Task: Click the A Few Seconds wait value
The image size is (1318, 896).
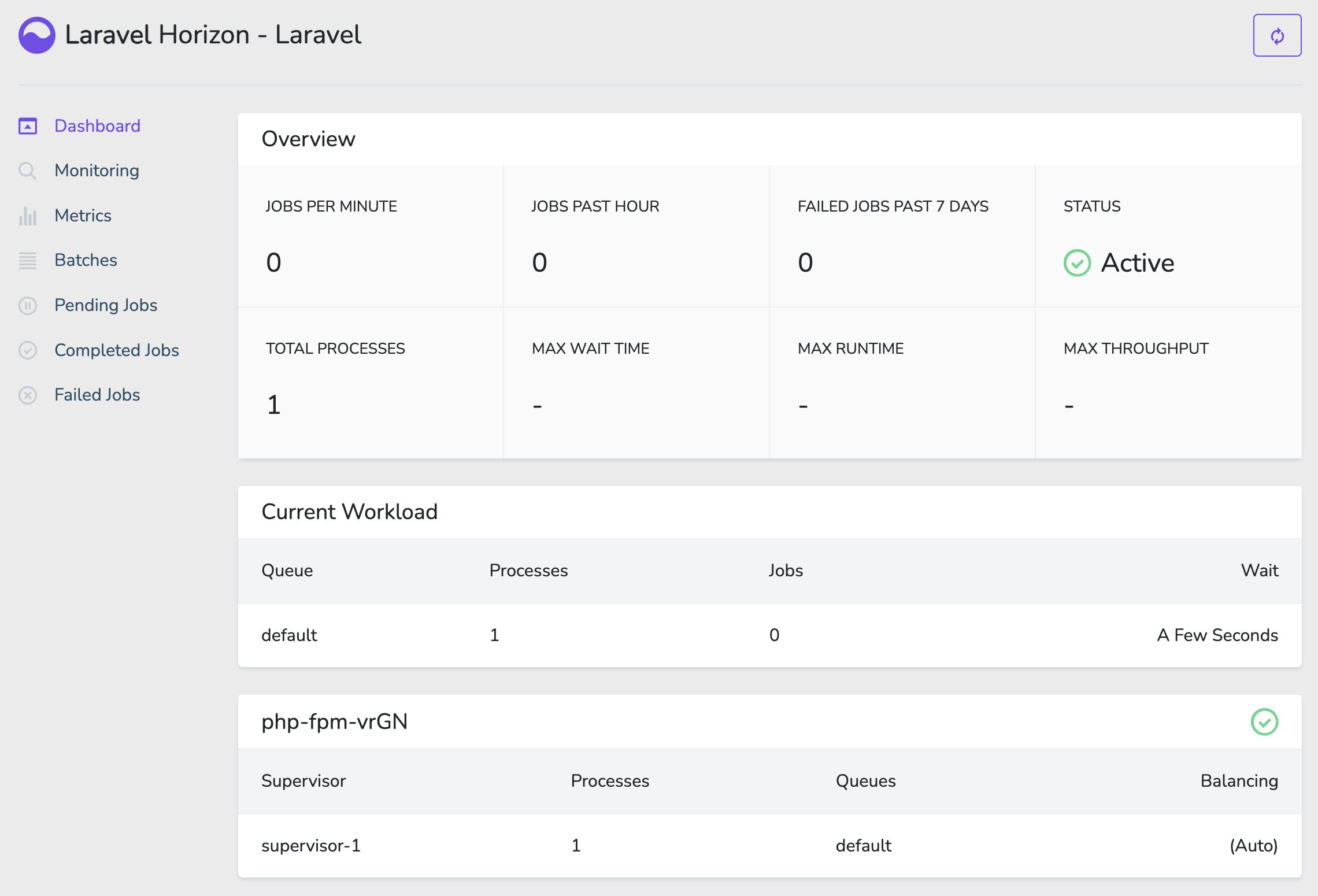Action: coord(1217,635)
